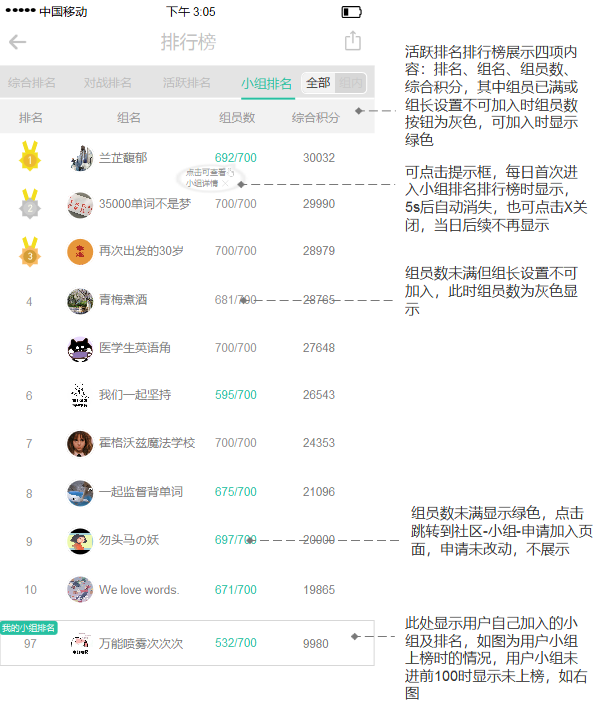Tap the avatar of 医学生英语角
Screen dimensions: 601x707
point(80,348)
